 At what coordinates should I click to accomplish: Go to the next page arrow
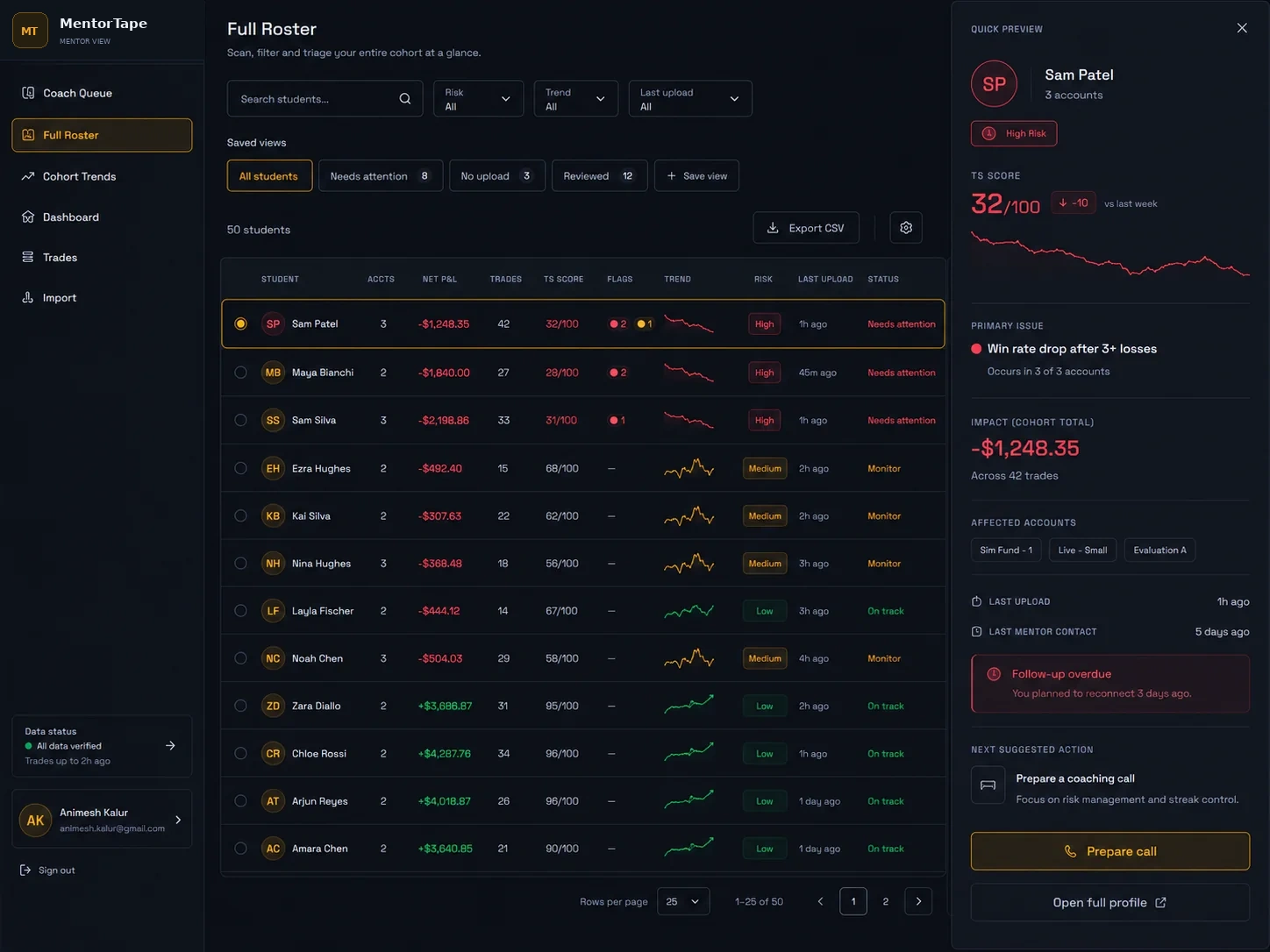918,901
